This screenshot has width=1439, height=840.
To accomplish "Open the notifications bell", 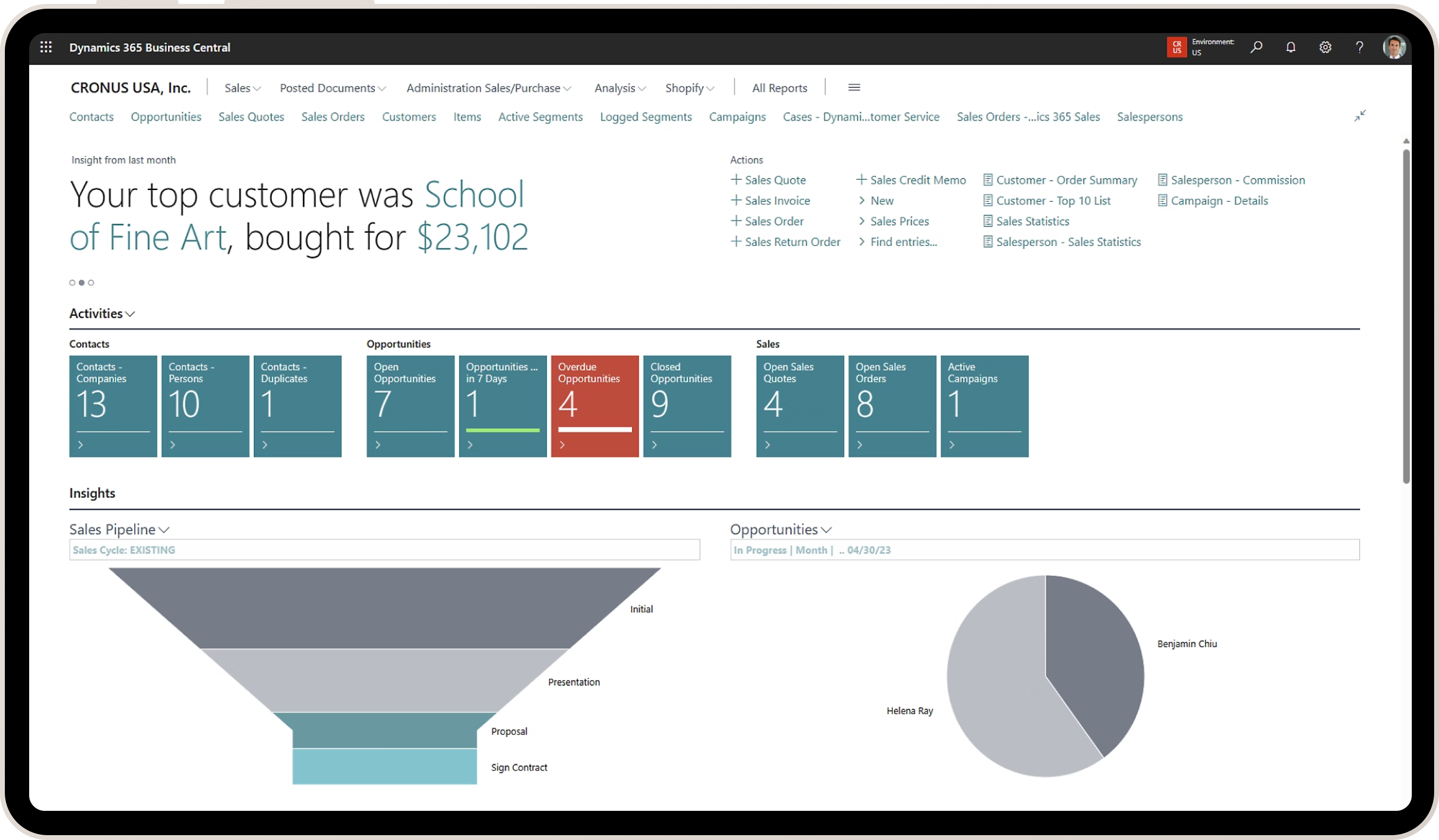I will [x=1291, y=48].
